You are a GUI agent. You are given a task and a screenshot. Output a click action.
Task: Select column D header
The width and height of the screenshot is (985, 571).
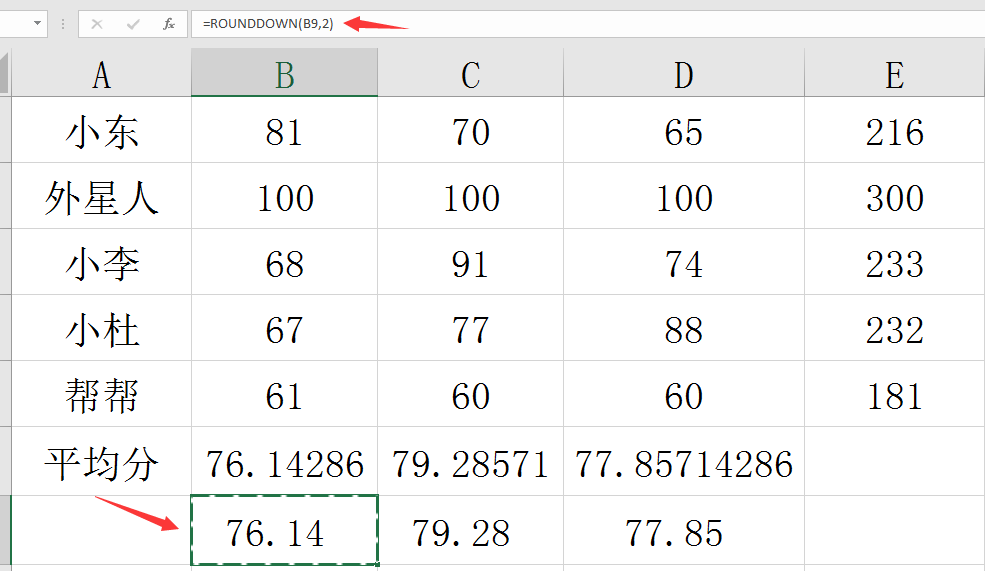click(683, 73)
